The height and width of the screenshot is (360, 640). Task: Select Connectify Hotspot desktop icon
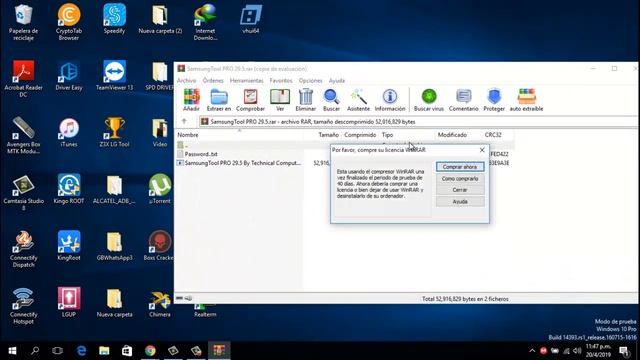point(23,306)
